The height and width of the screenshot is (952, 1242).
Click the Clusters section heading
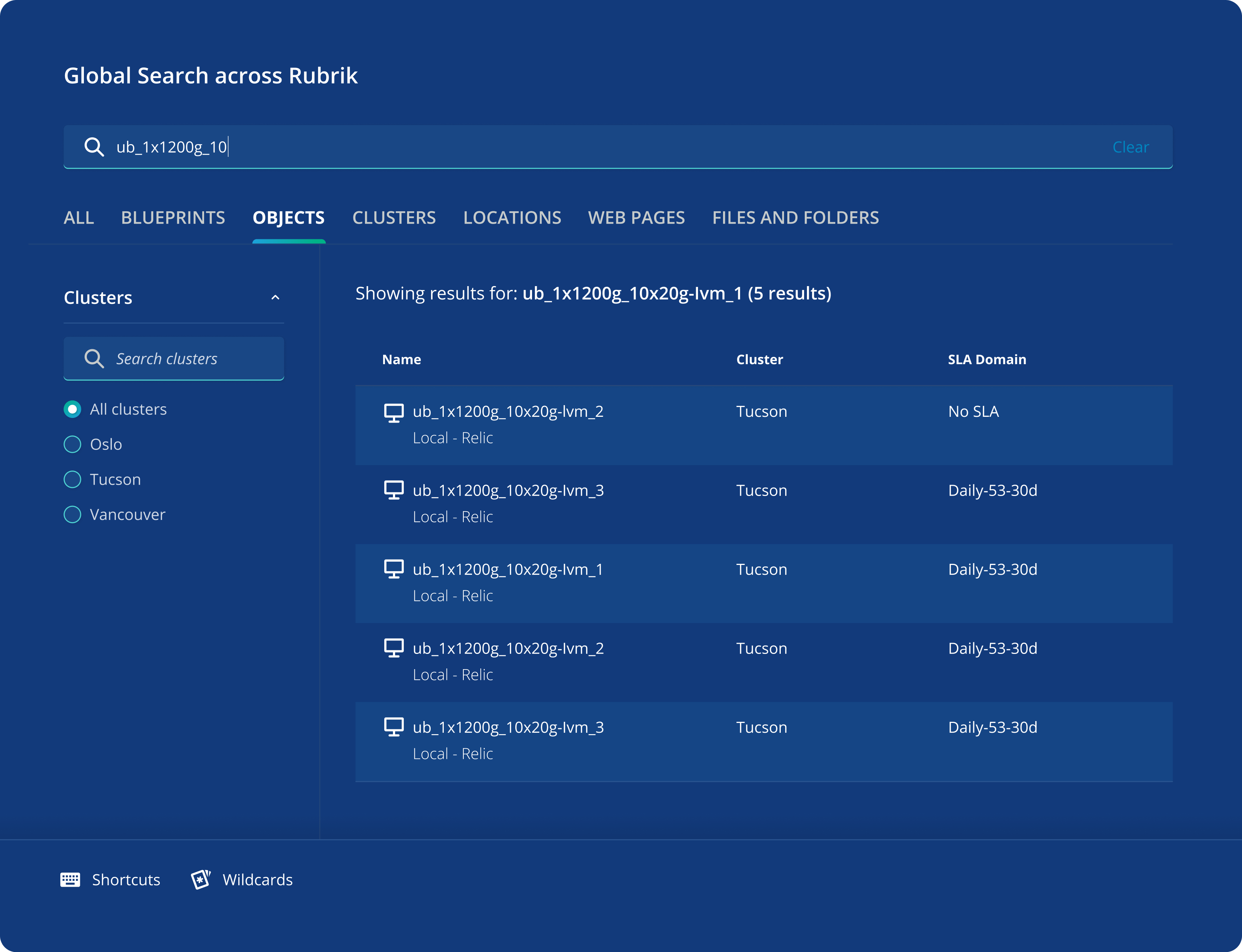[x=98, y=297]
